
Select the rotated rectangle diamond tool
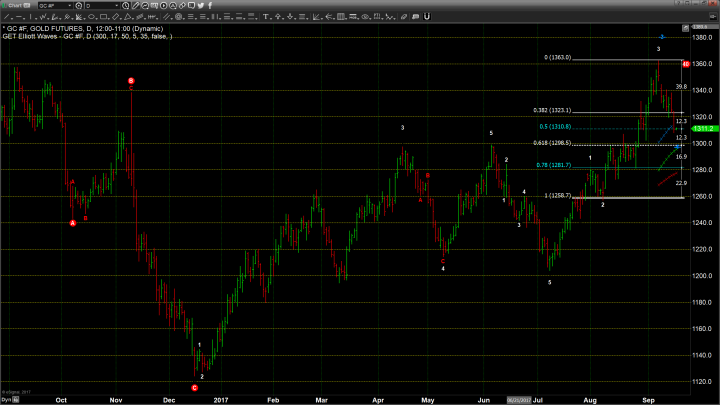point(116,17)
